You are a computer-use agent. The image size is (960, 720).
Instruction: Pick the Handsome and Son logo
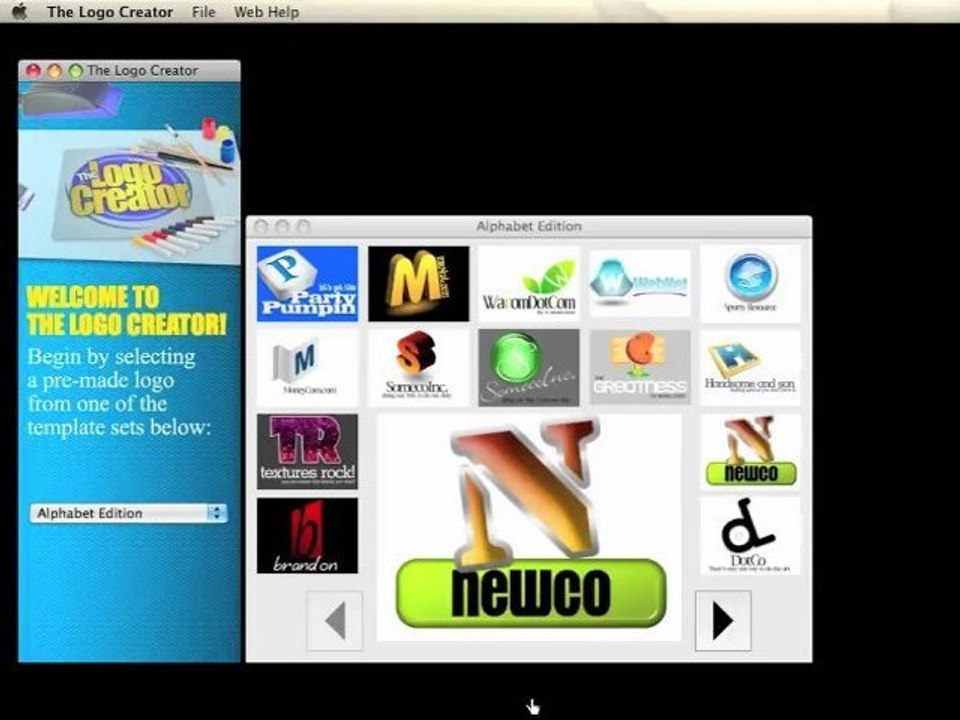(751, 367)
